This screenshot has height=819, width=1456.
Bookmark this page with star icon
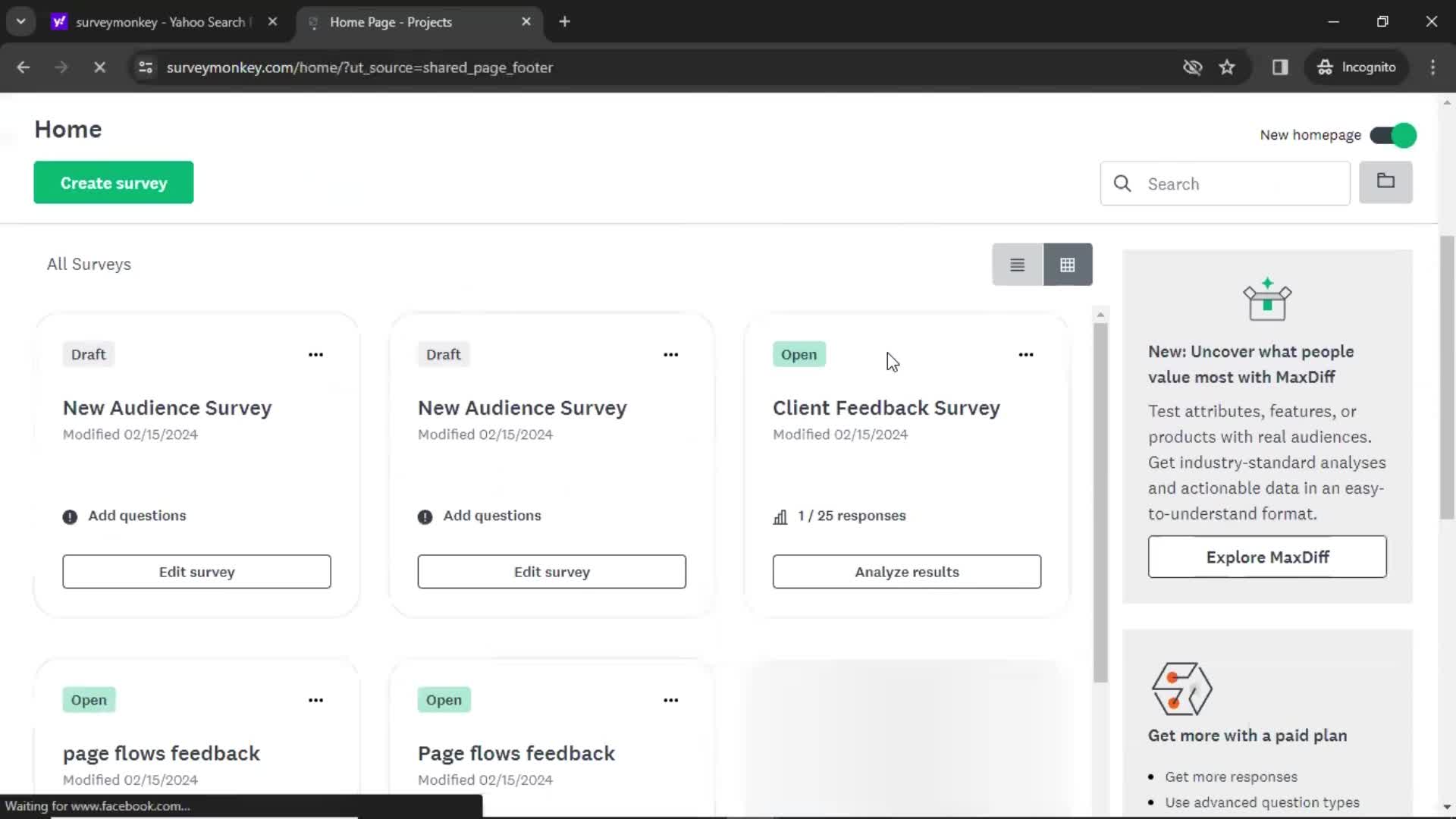[1227, 67]
